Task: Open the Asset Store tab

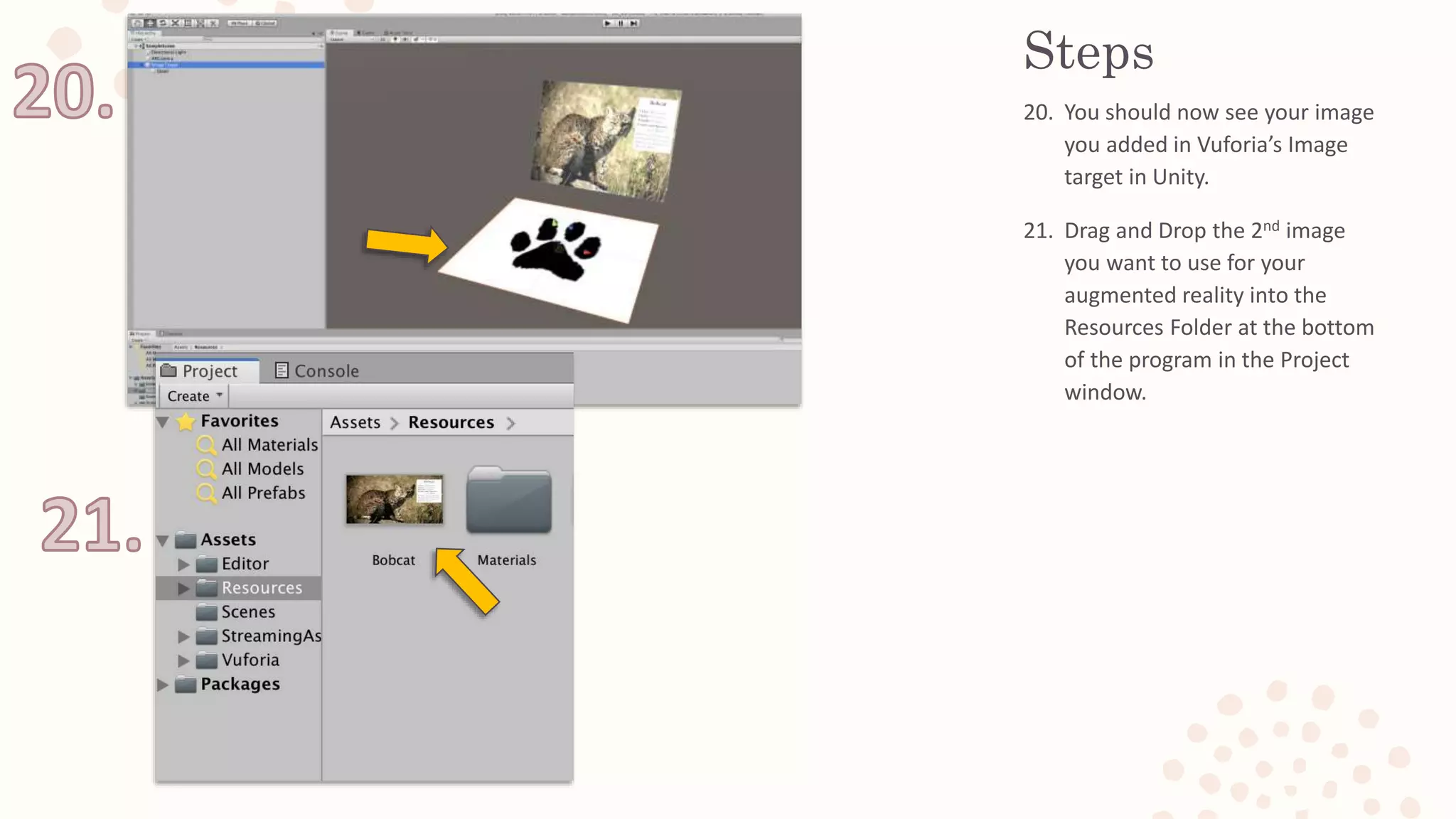Action: [x=398, y=33]
